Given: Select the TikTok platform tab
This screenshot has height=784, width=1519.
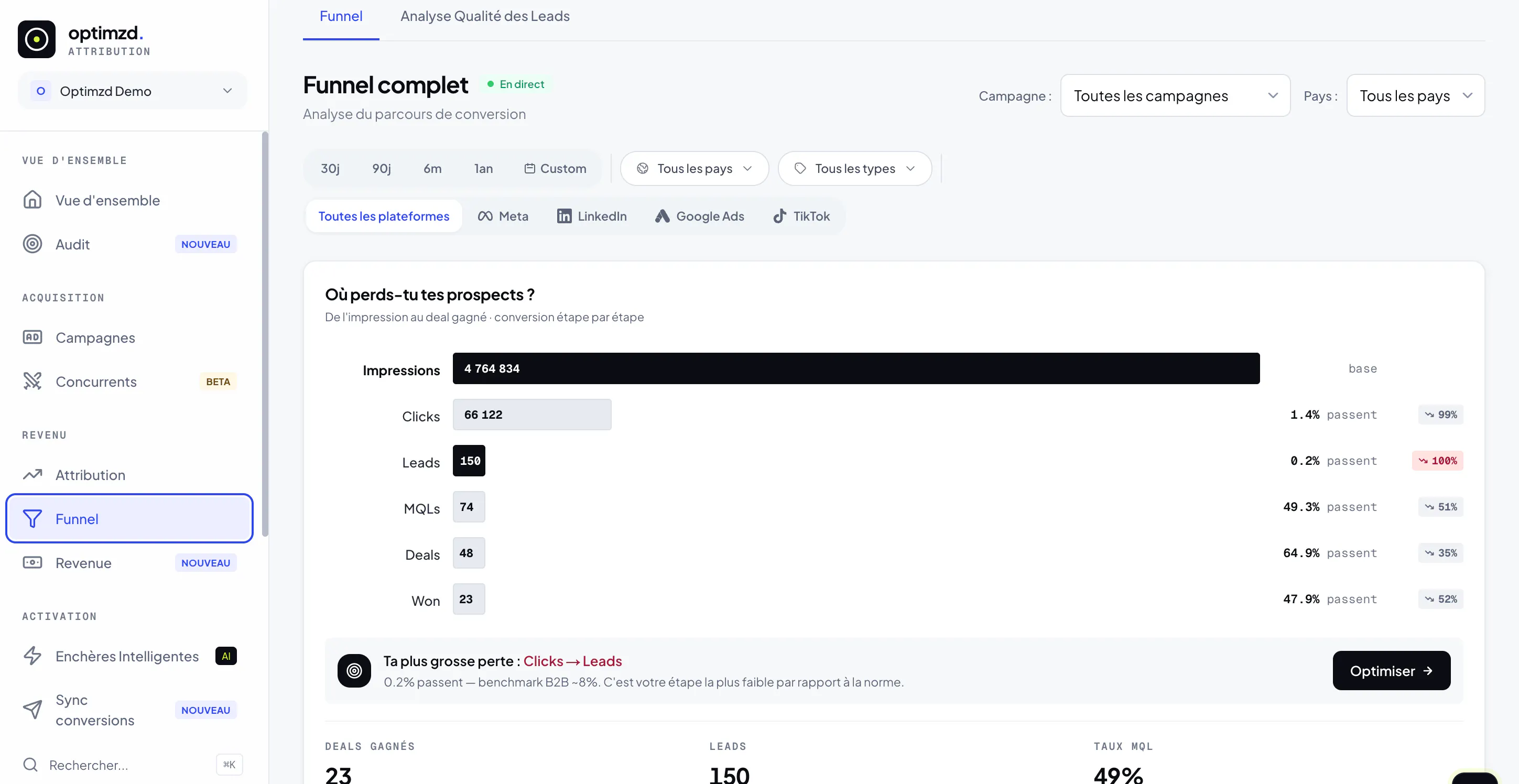Looking at the screenshot, I should [801, 216].
